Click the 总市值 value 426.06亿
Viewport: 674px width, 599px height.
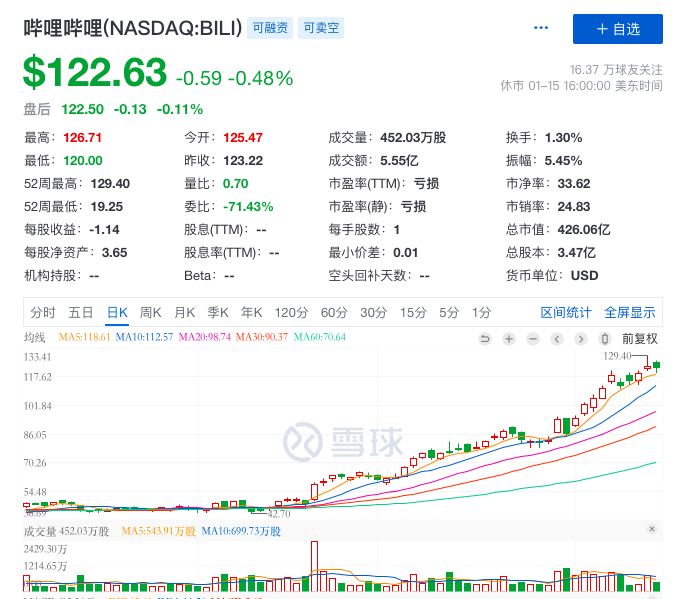click(584, 229)
